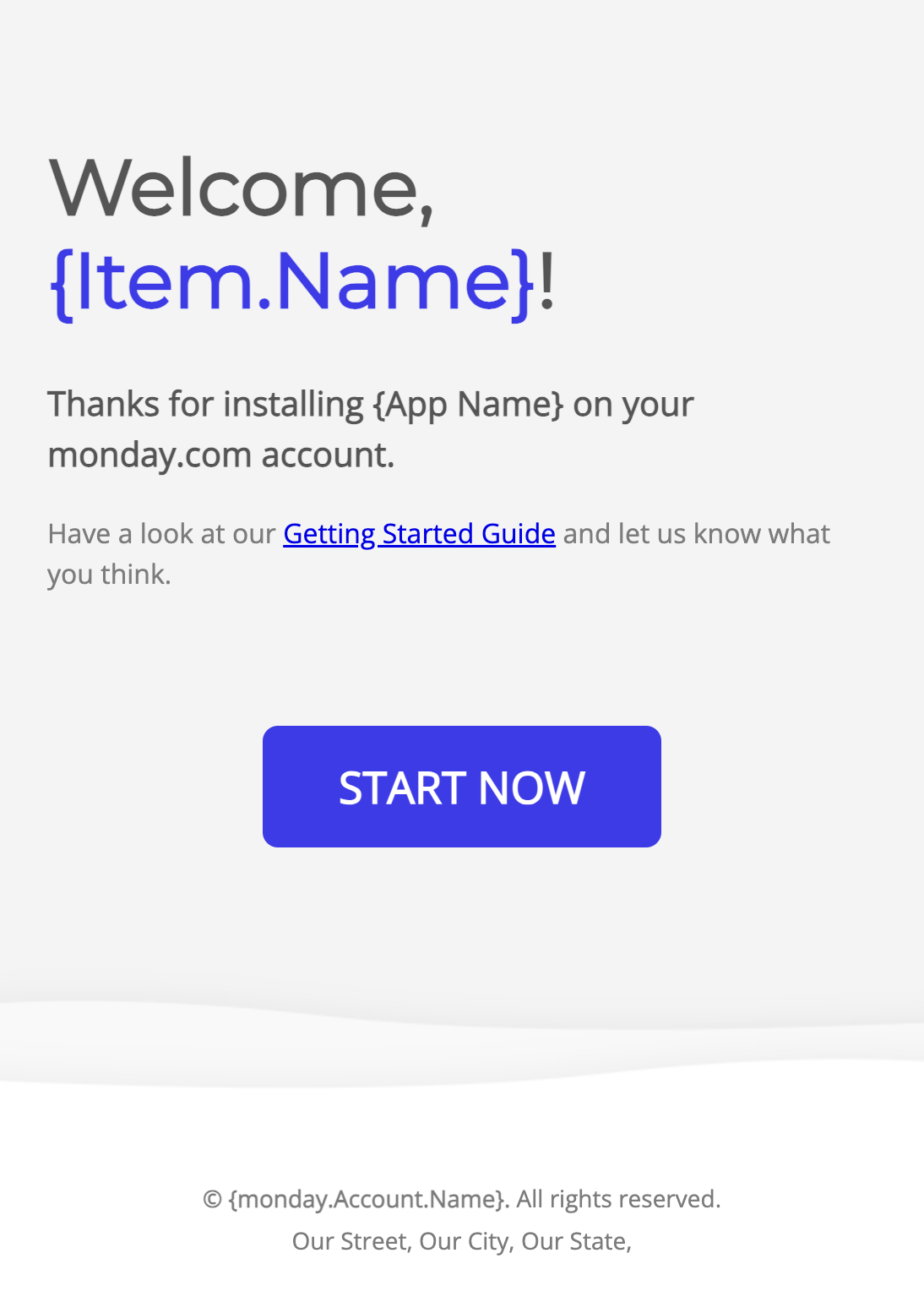Select the Have a look at our sentence
Screen dimensions: 924x1313
click(x=162, y=533)
